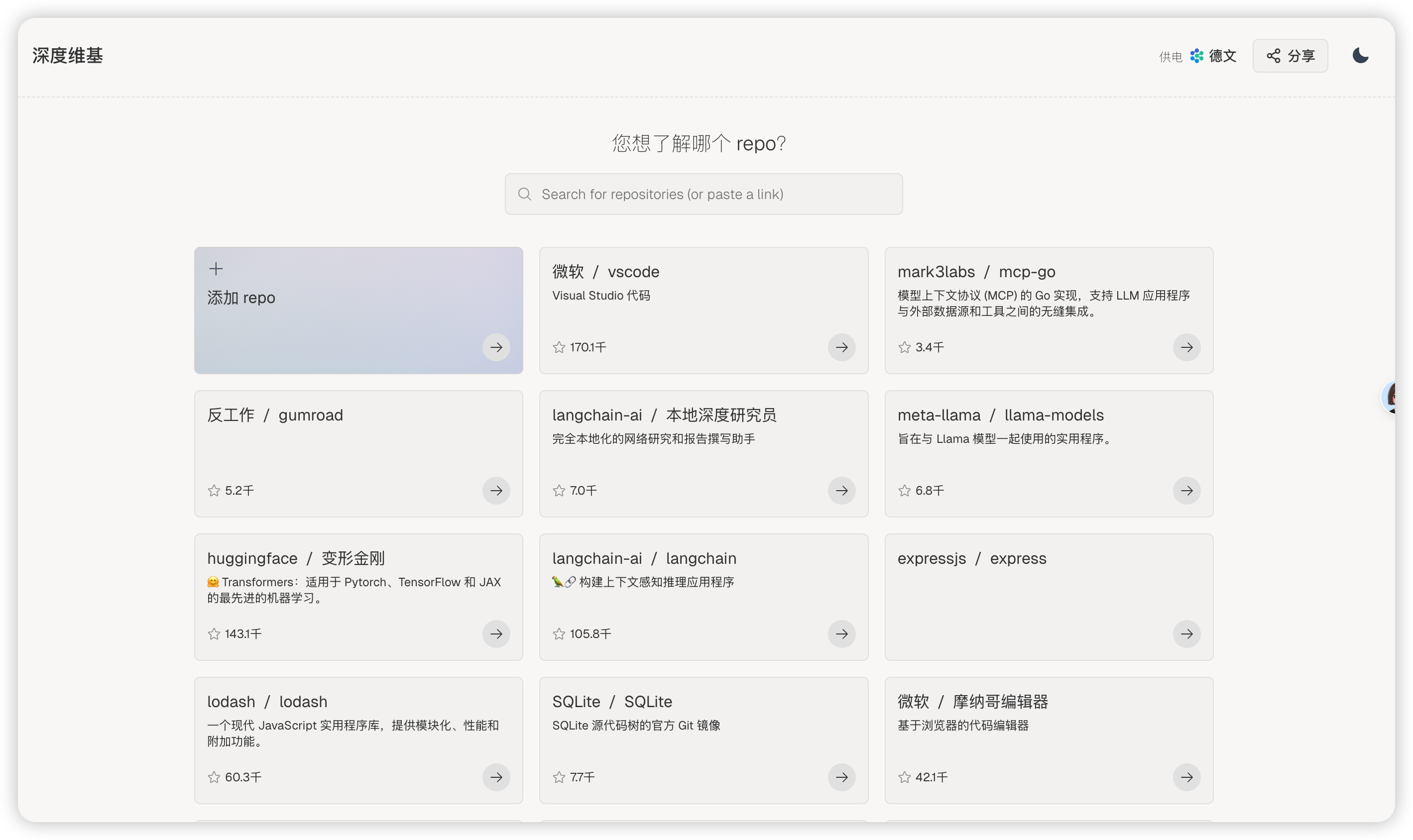The width and height of the screenshot is (1413, 840).
Task: Toggle dark mode with the moon icon
Action: click(1360, 55)
